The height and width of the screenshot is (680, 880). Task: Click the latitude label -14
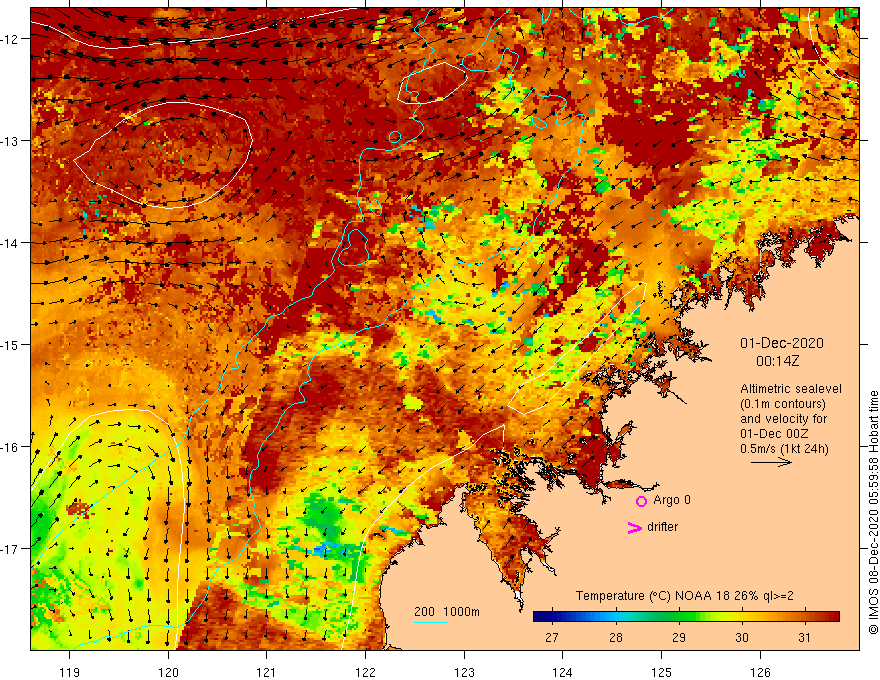coord(9,243)
